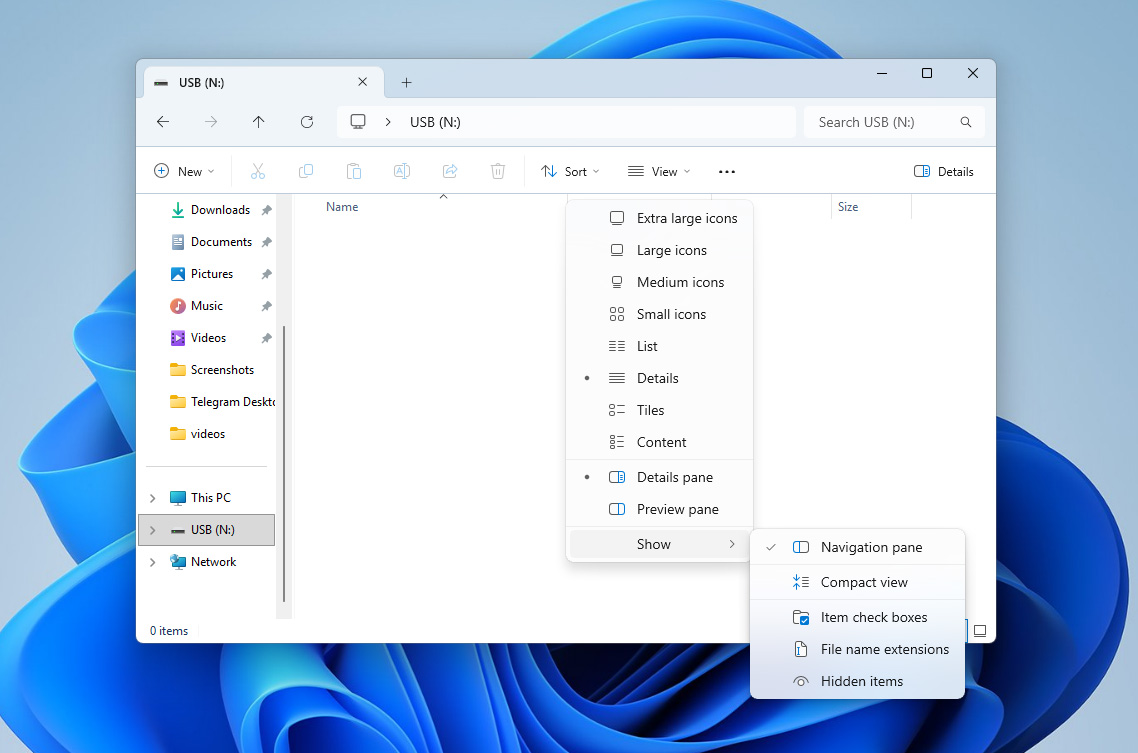Choose Preview pane from the View menu
This screenshot has height=753, width=1138.
tap(678, 509)
